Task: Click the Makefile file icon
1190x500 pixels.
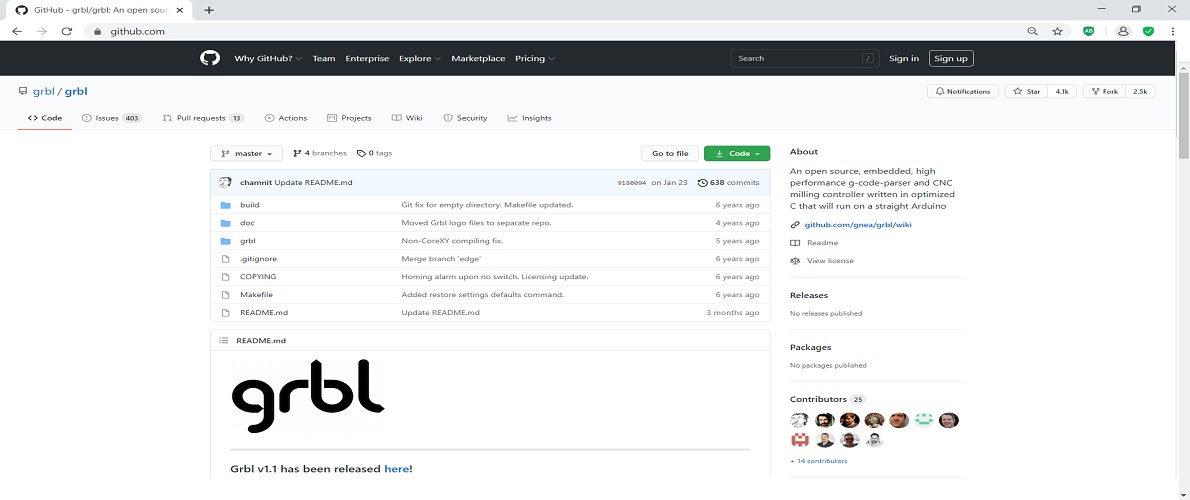Action: [x=225, y=294]
